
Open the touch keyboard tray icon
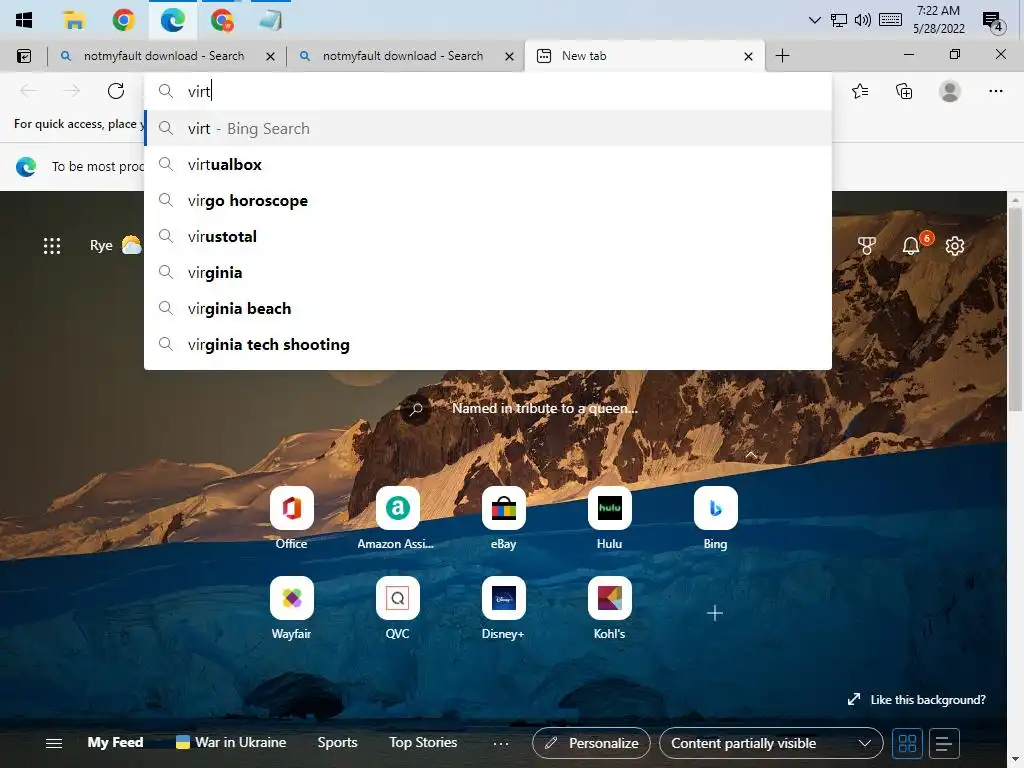890,20
